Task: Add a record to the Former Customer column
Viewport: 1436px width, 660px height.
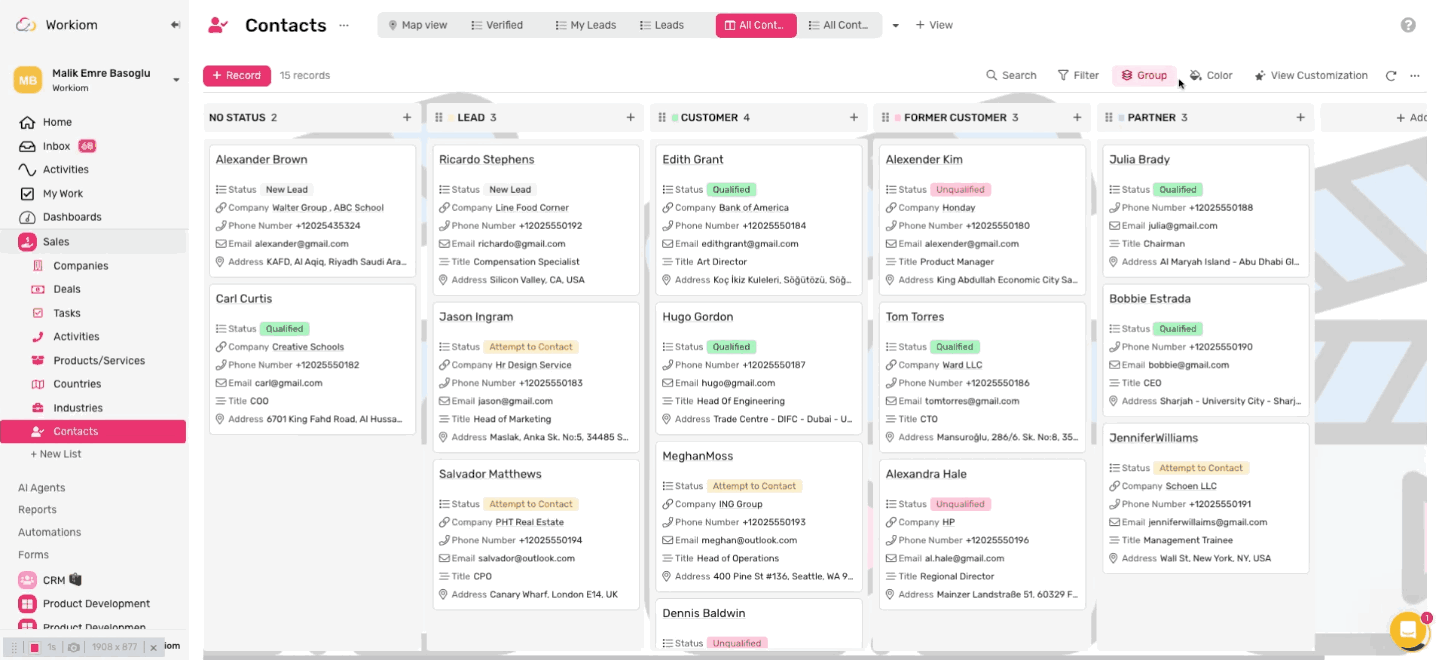Action: point(1077,117)
